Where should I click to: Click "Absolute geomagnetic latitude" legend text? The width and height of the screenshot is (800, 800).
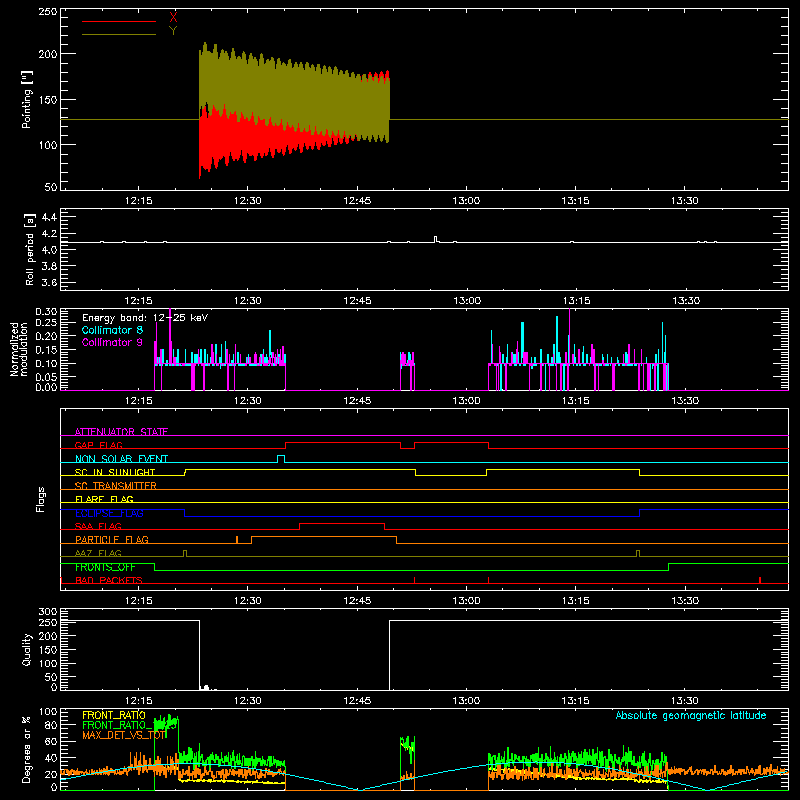pos(691,715)
